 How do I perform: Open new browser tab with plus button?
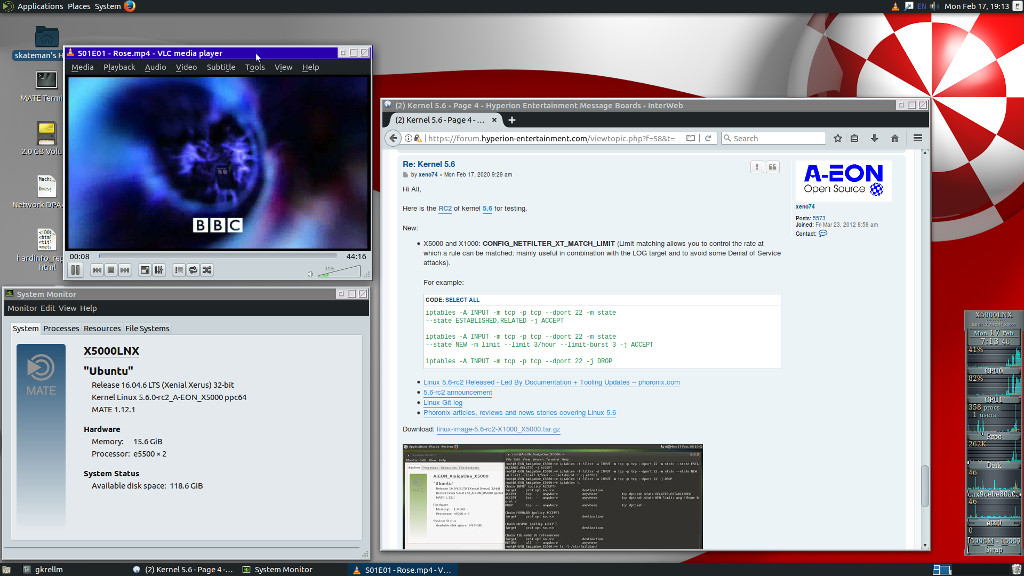pos(512,120)
